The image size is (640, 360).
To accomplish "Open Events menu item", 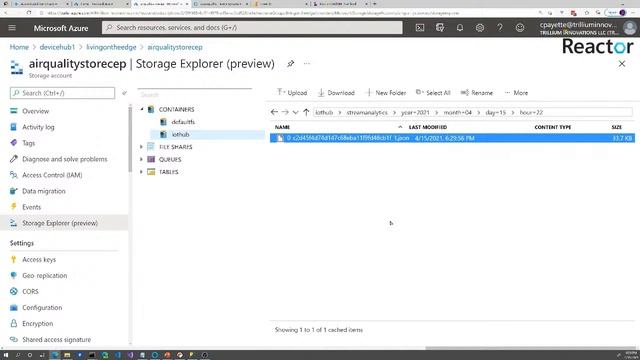I will click(x=31, y=207).
